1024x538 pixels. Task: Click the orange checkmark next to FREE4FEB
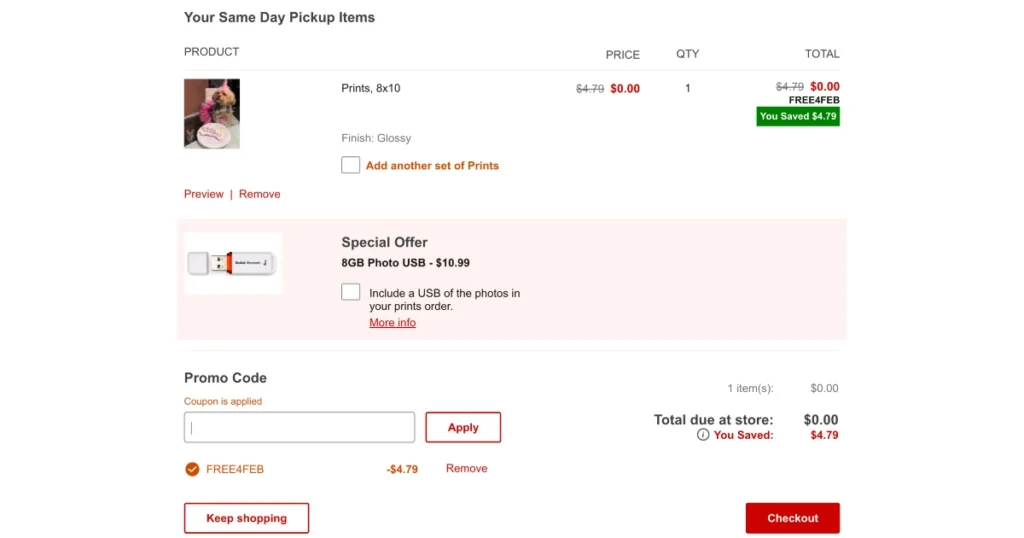pos(192,469)
